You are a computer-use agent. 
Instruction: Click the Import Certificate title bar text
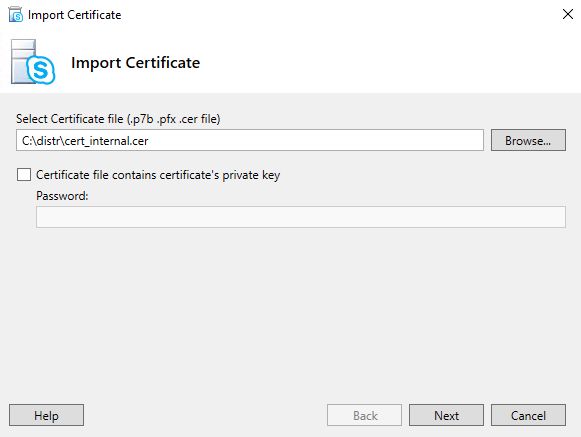[x=74, y=15]
